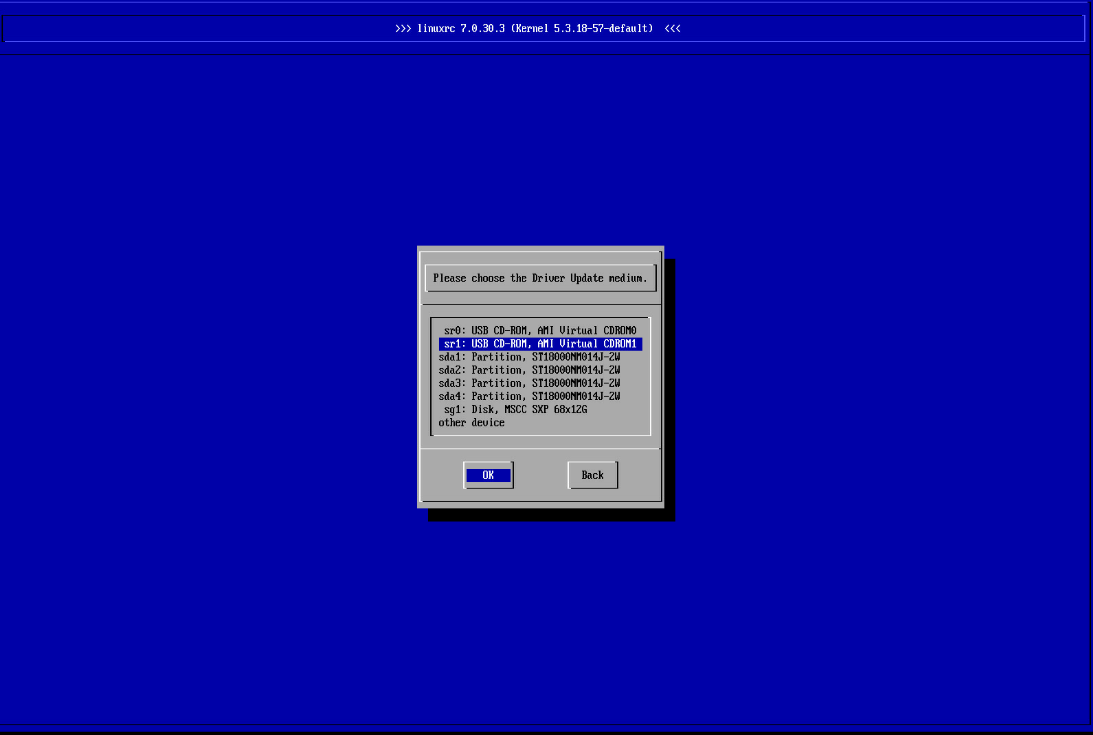Pick the 'other device' option
Viewport: 1093px width, 735px height.
tap(540, 423)
